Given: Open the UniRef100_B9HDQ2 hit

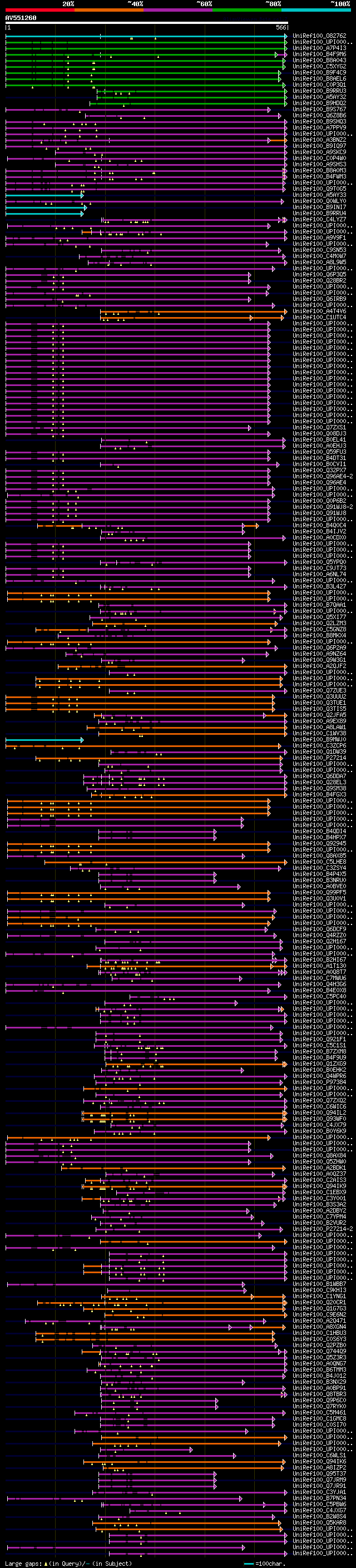Looking at the screenshot, I should tap(319, 103).
